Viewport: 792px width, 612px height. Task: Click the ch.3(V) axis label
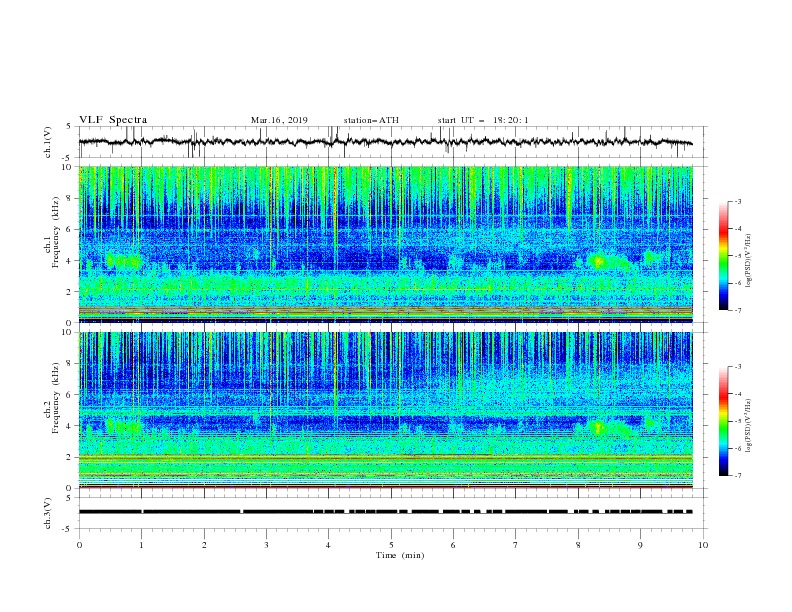pos(48,513)
